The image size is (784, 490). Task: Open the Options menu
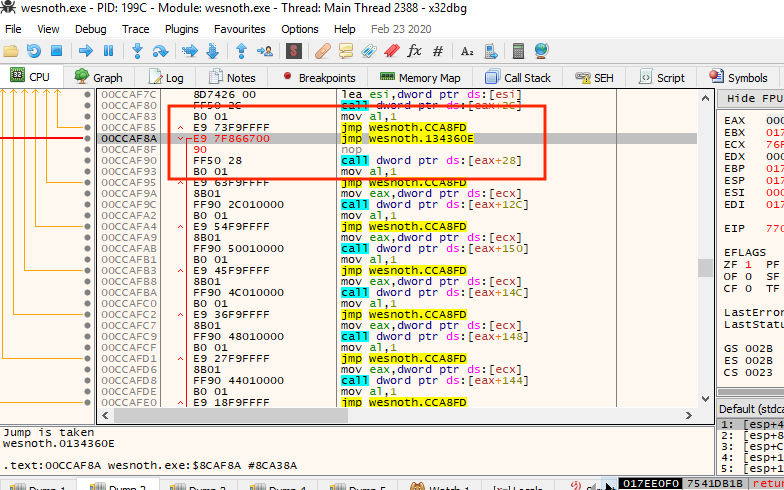coord(300,29)
